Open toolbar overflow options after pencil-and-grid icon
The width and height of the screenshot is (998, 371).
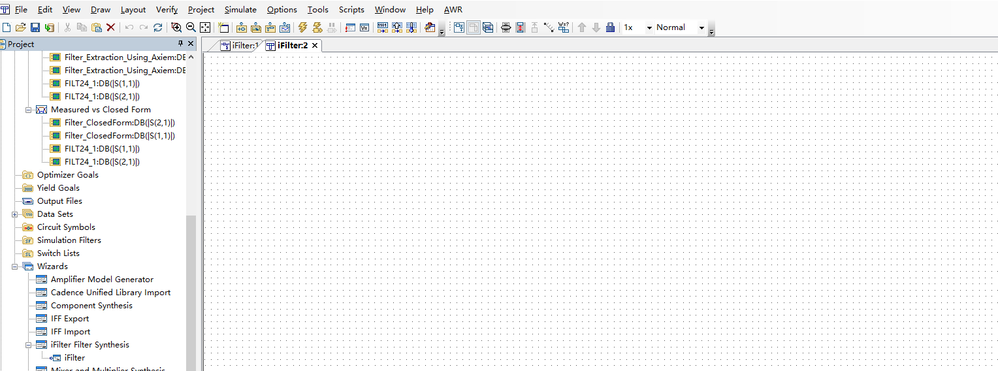(442, 29)
